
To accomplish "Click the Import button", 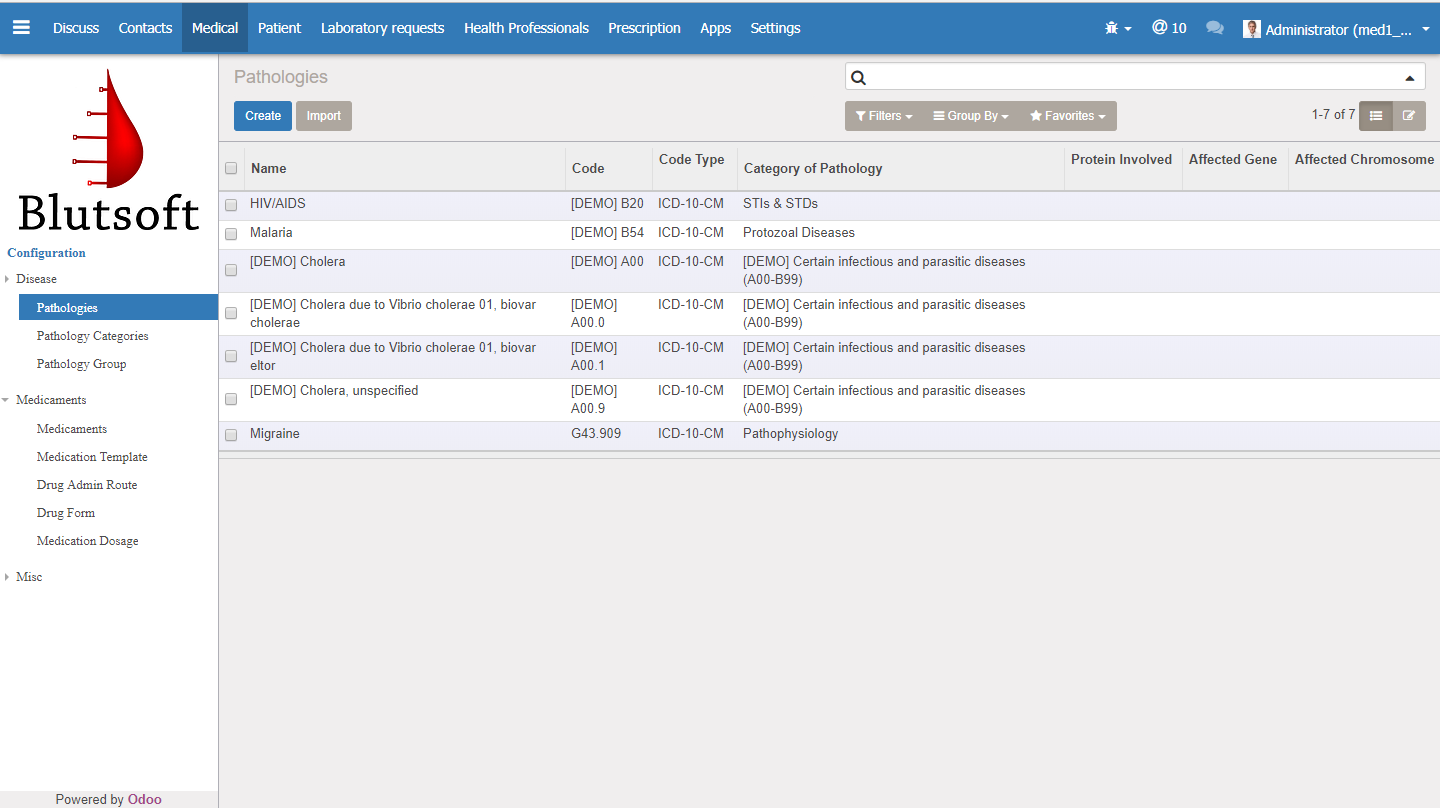I will click(x=323, y=116).
